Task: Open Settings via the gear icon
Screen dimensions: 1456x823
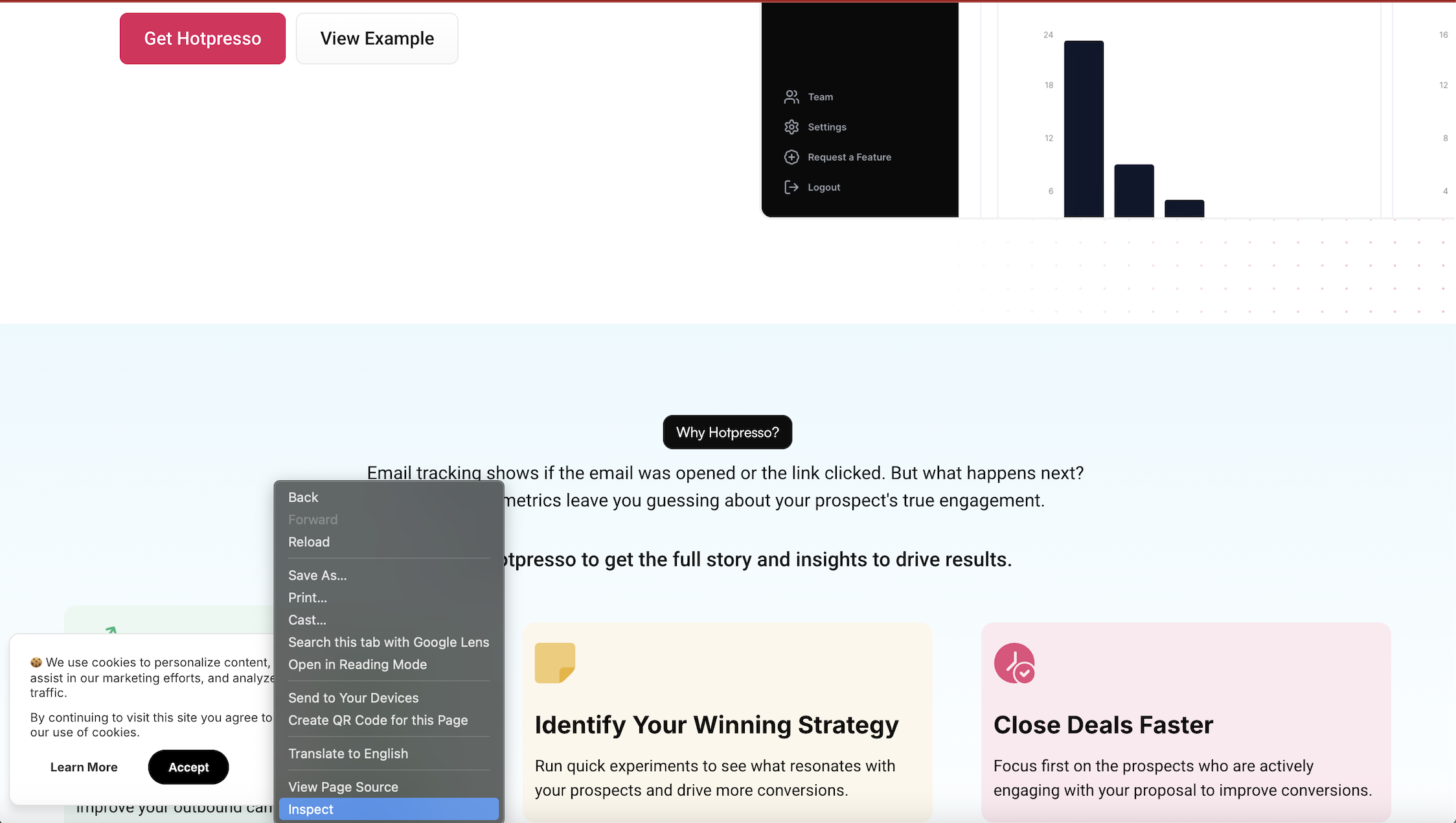Action: click(791, 126)
